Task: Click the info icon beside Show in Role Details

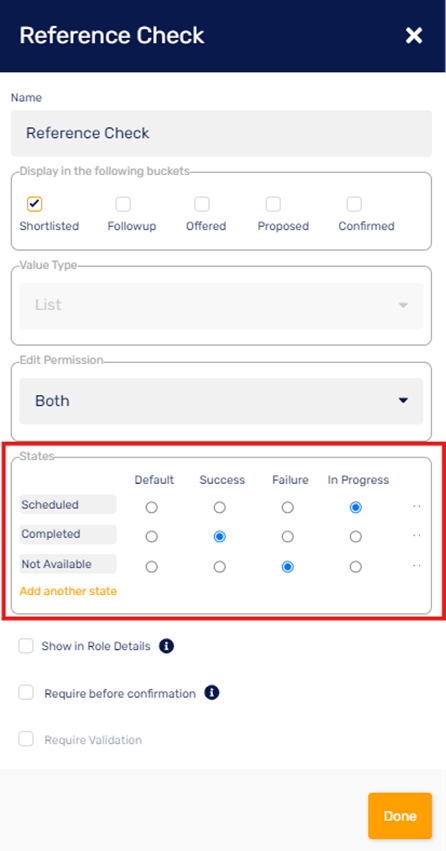Action: tap(167, 646)
